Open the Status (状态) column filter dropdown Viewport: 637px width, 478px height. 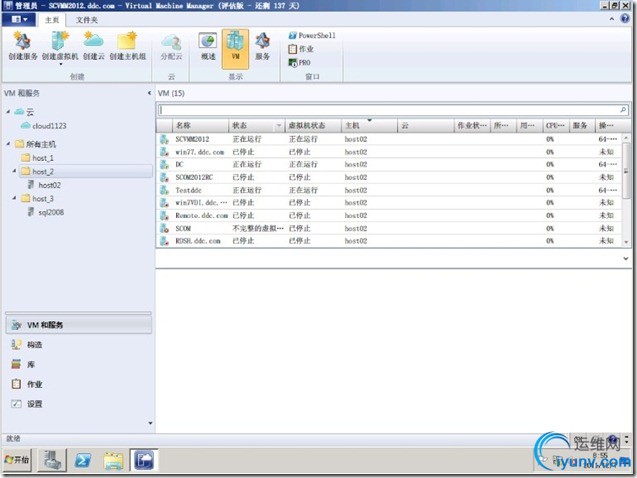point(279,126)
